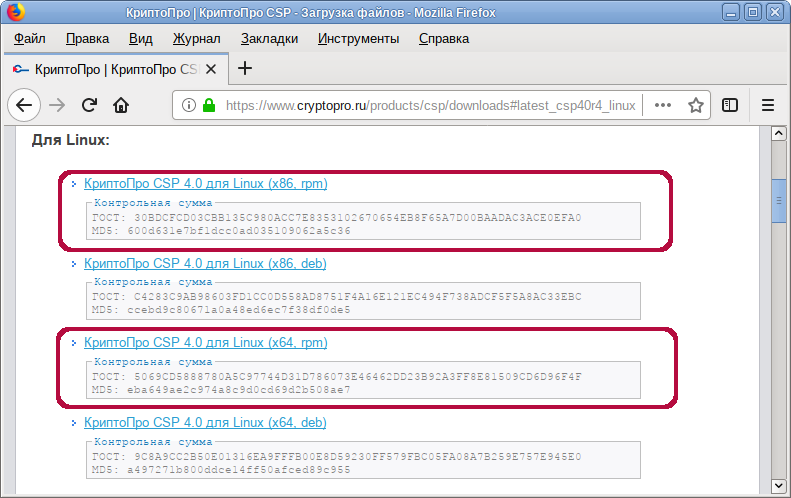Minimize the Firefox window

click(730, 12)
